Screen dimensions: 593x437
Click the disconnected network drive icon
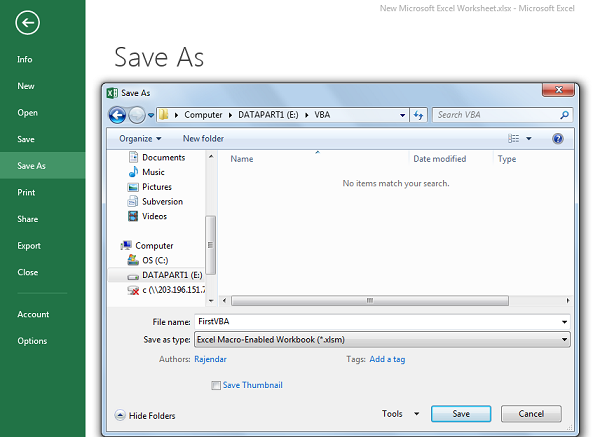pos(133,290)
